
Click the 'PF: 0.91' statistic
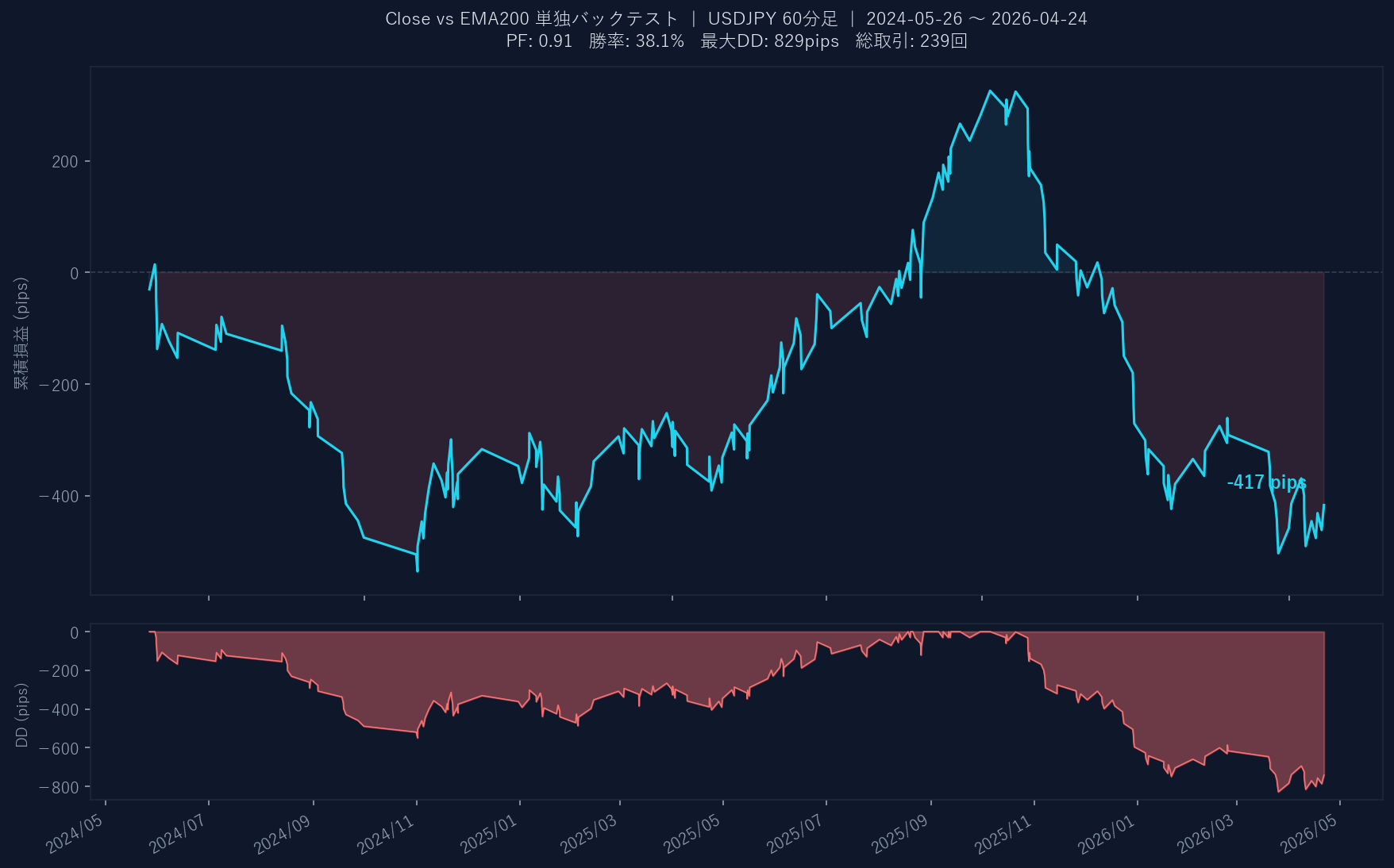tap(539, 41)
